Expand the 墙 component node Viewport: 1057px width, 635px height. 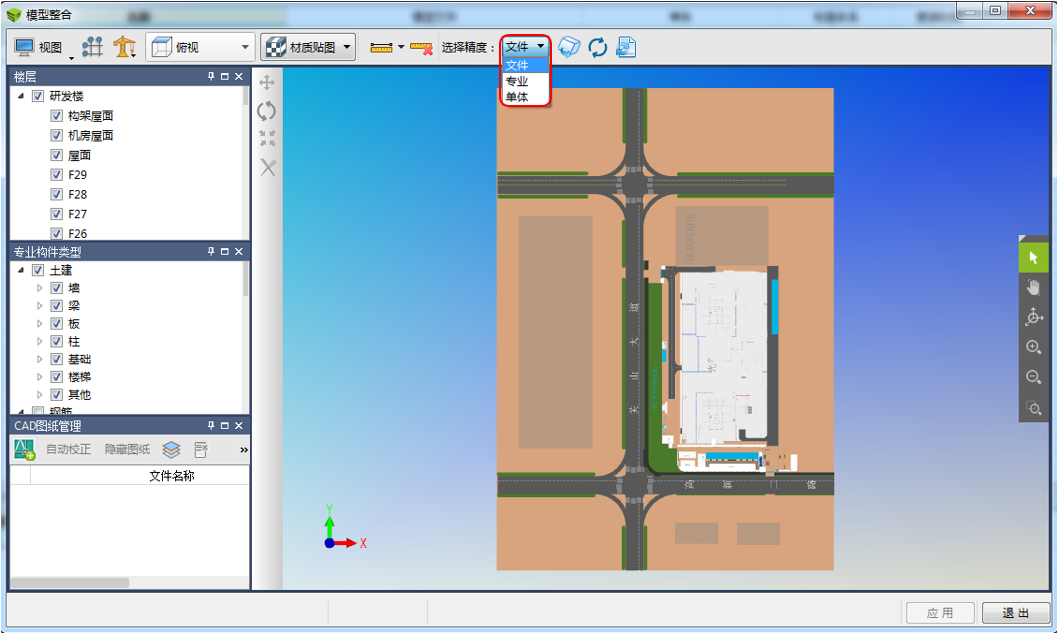[39, 288]
